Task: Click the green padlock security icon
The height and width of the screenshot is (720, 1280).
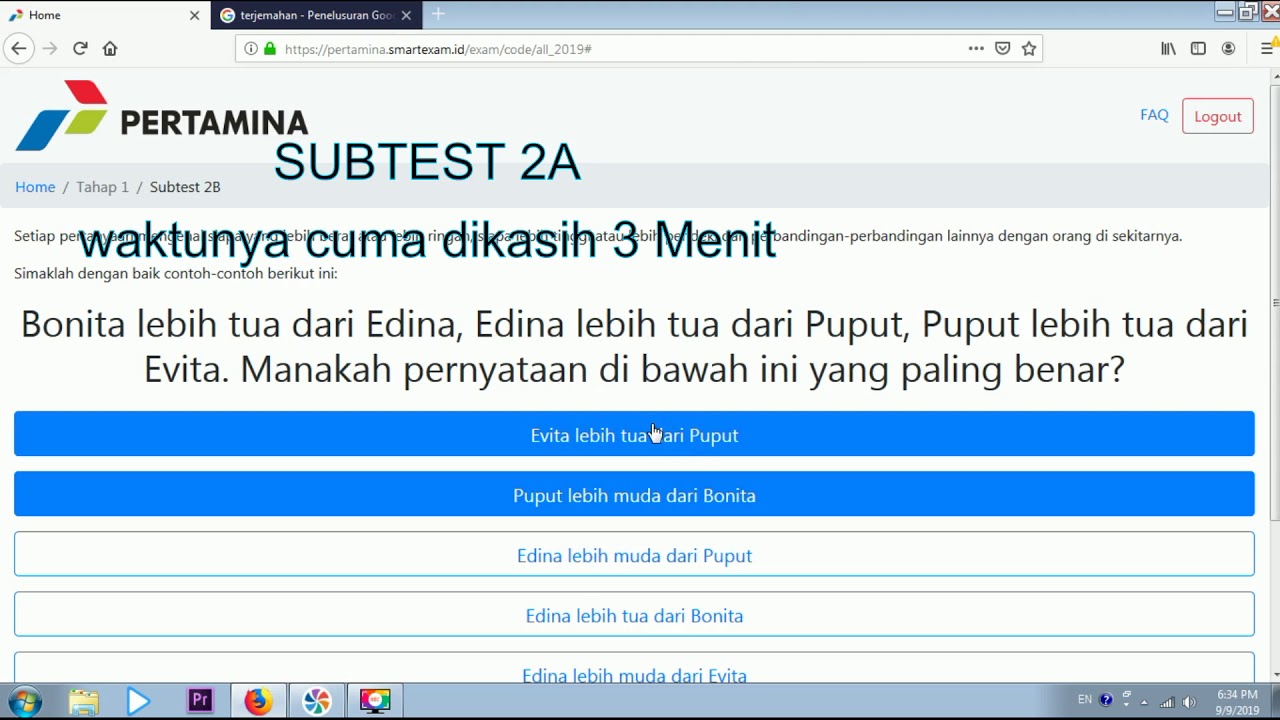Action: [x=269, y=48]
